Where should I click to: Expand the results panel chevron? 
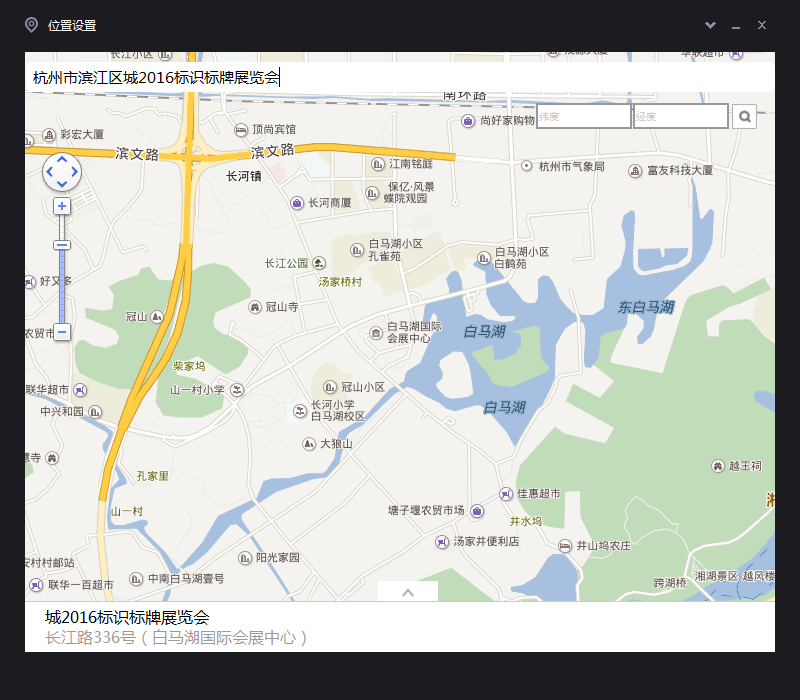(x=408, y=592)
